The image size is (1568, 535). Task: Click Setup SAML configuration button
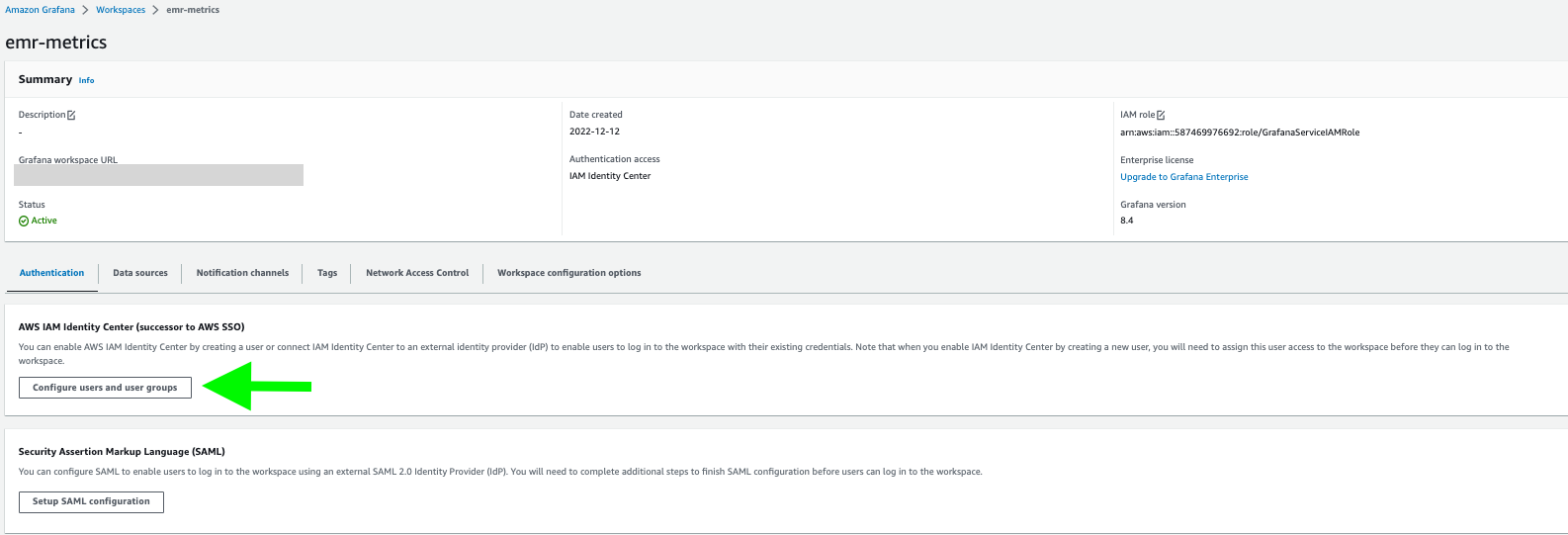[x=91, y=501]
